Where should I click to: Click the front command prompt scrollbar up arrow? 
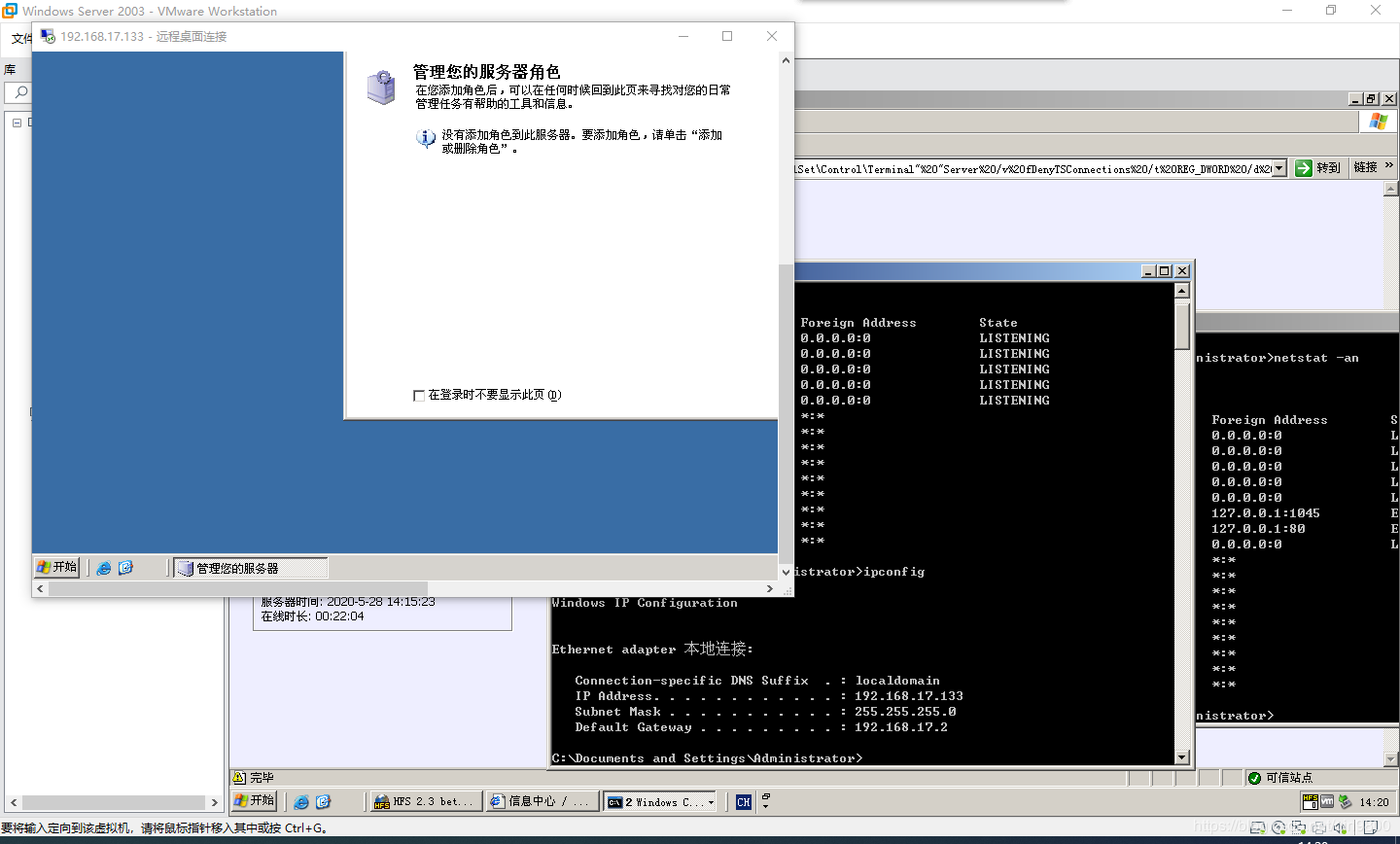(x=1182, y=291)
